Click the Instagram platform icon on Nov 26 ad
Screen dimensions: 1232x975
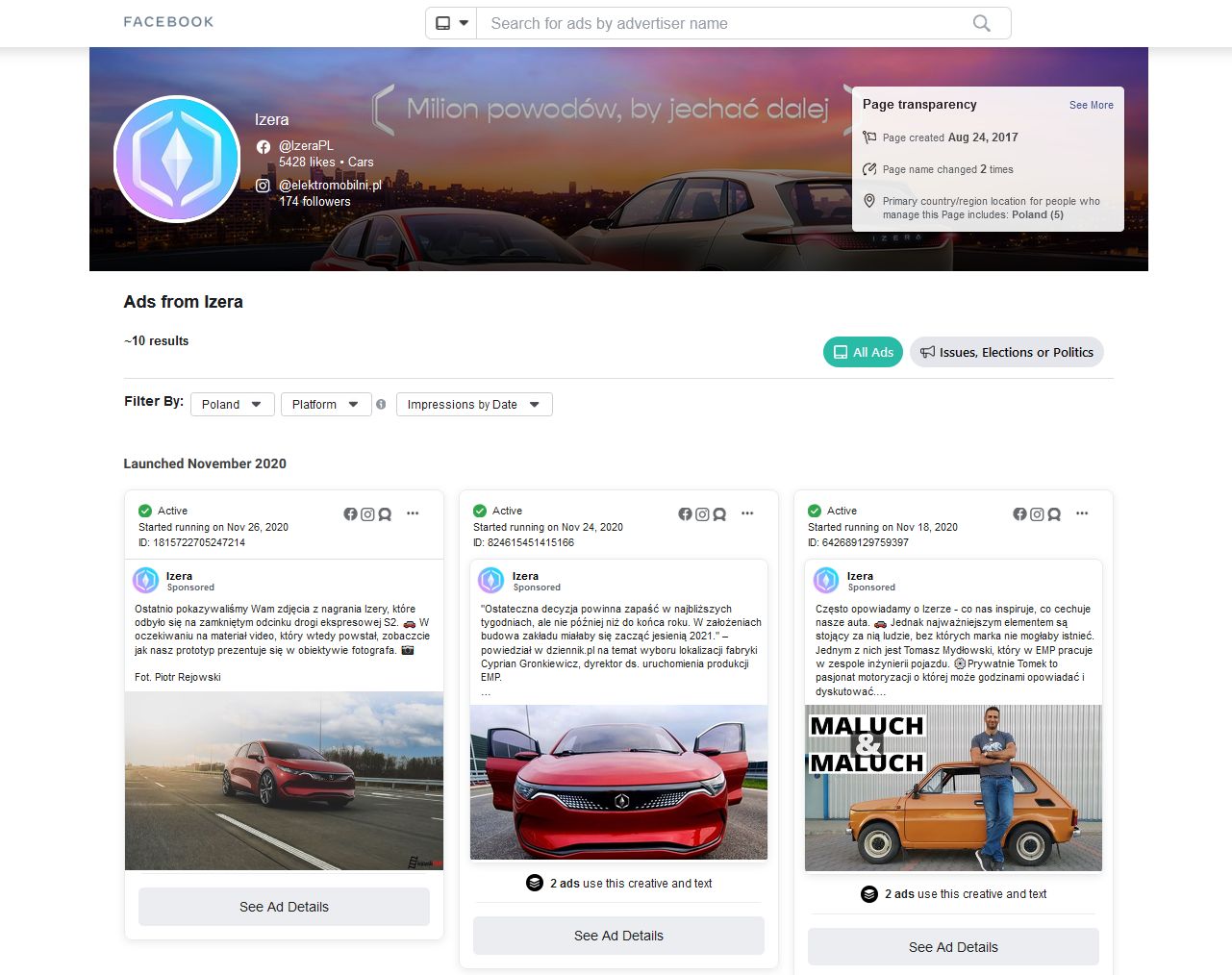367,514
